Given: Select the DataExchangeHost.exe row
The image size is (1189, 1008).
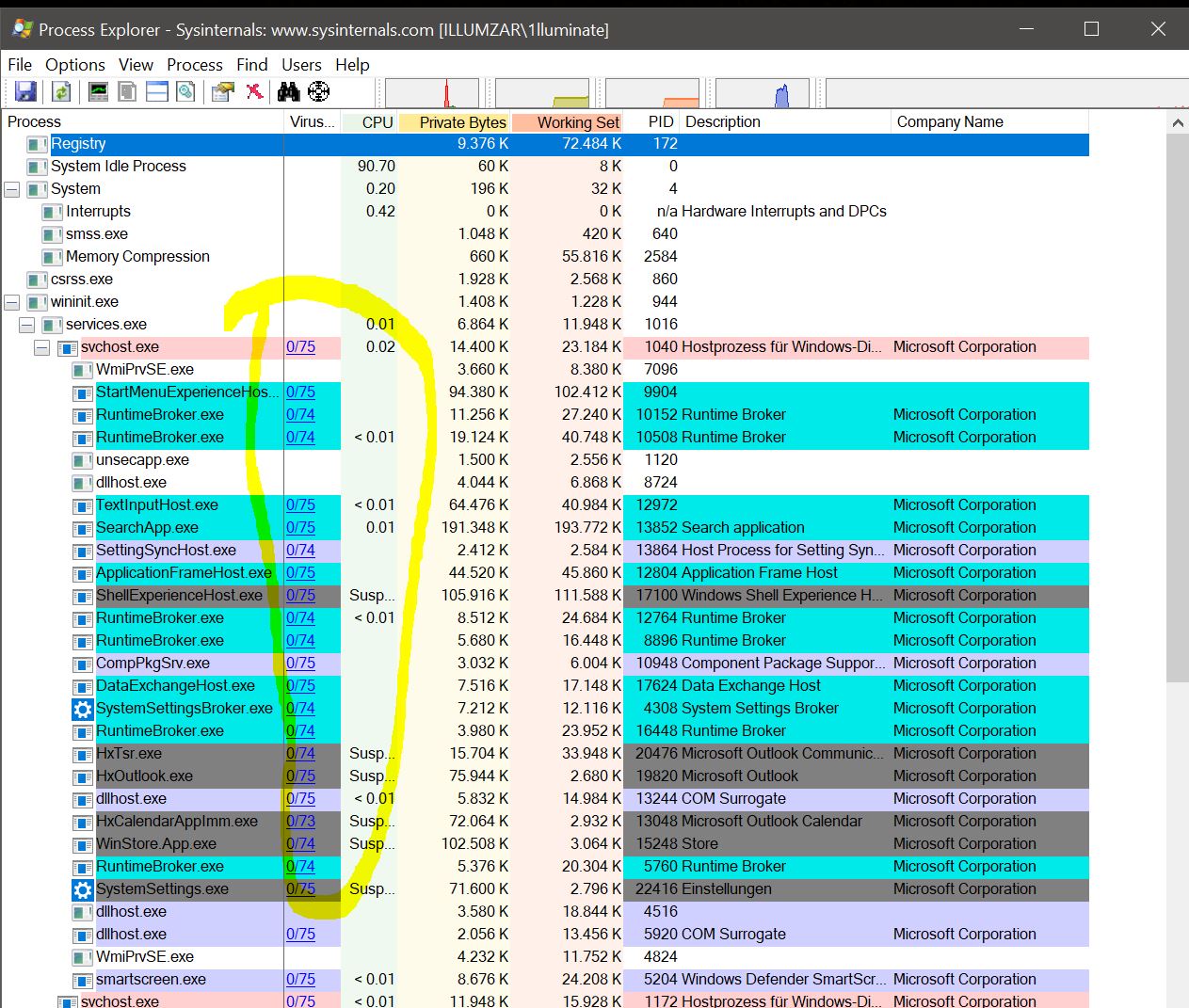Looking at the screenshot, I should point(545,686).
